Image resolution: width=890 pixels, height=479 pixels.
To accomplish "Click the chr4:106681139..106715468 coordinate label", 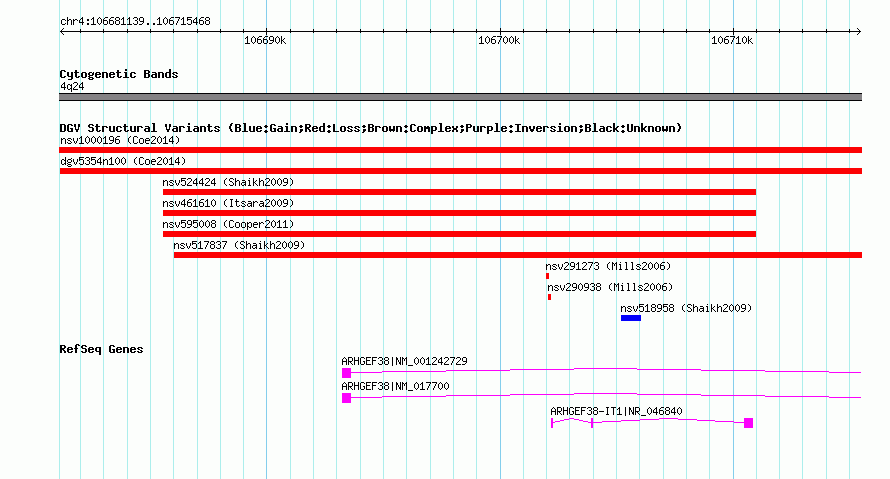I will (135, 21).
